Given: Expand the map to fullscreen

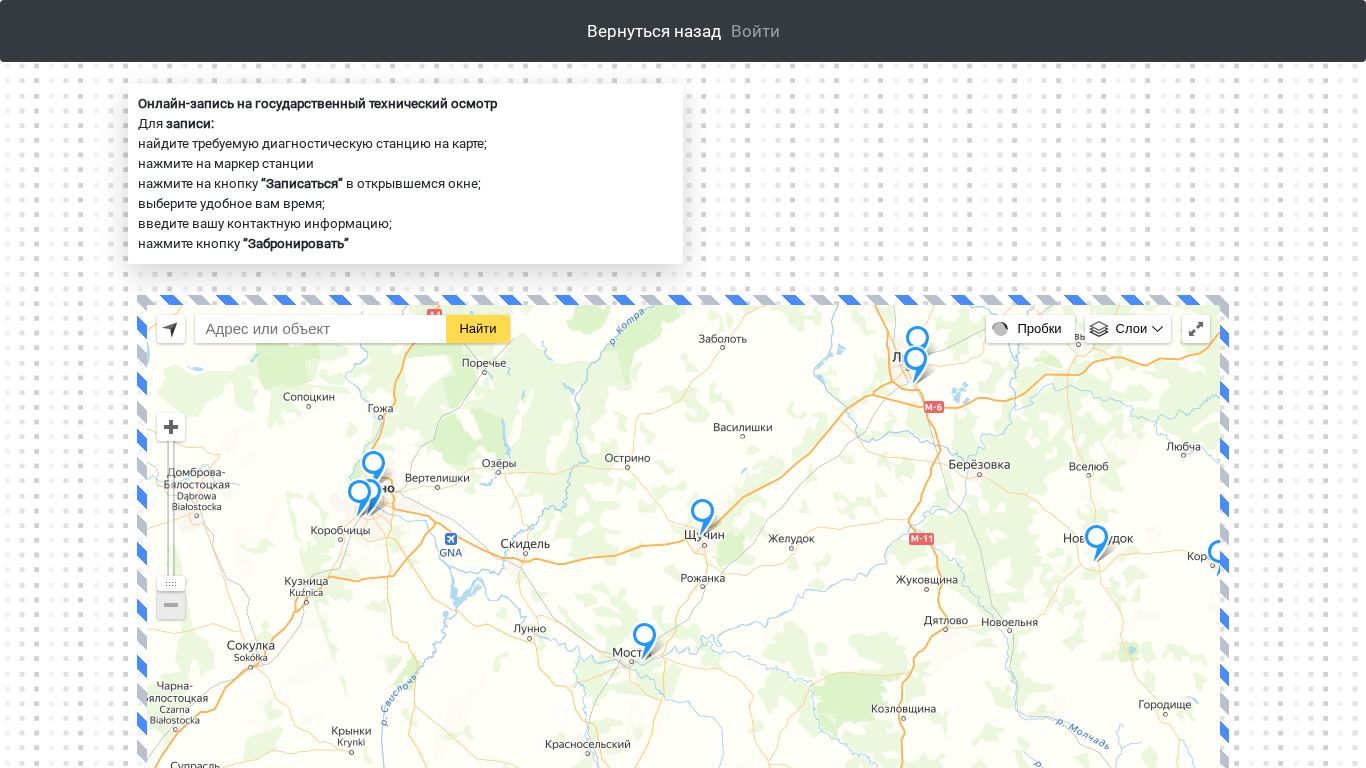Looking at the screenshot, I should click(x=1195, y=329).
